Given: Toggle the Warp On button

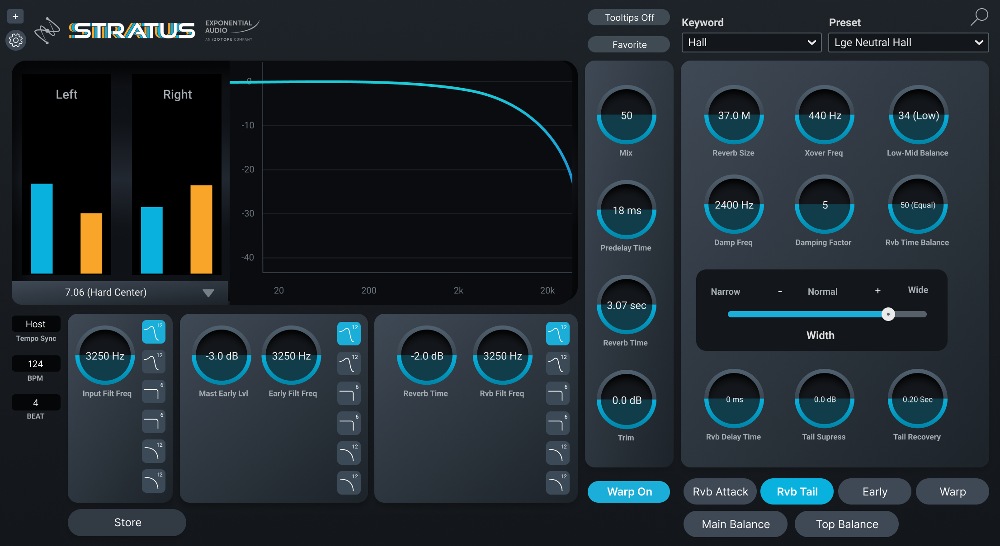Looking at the screenshot, I should 629,492.
